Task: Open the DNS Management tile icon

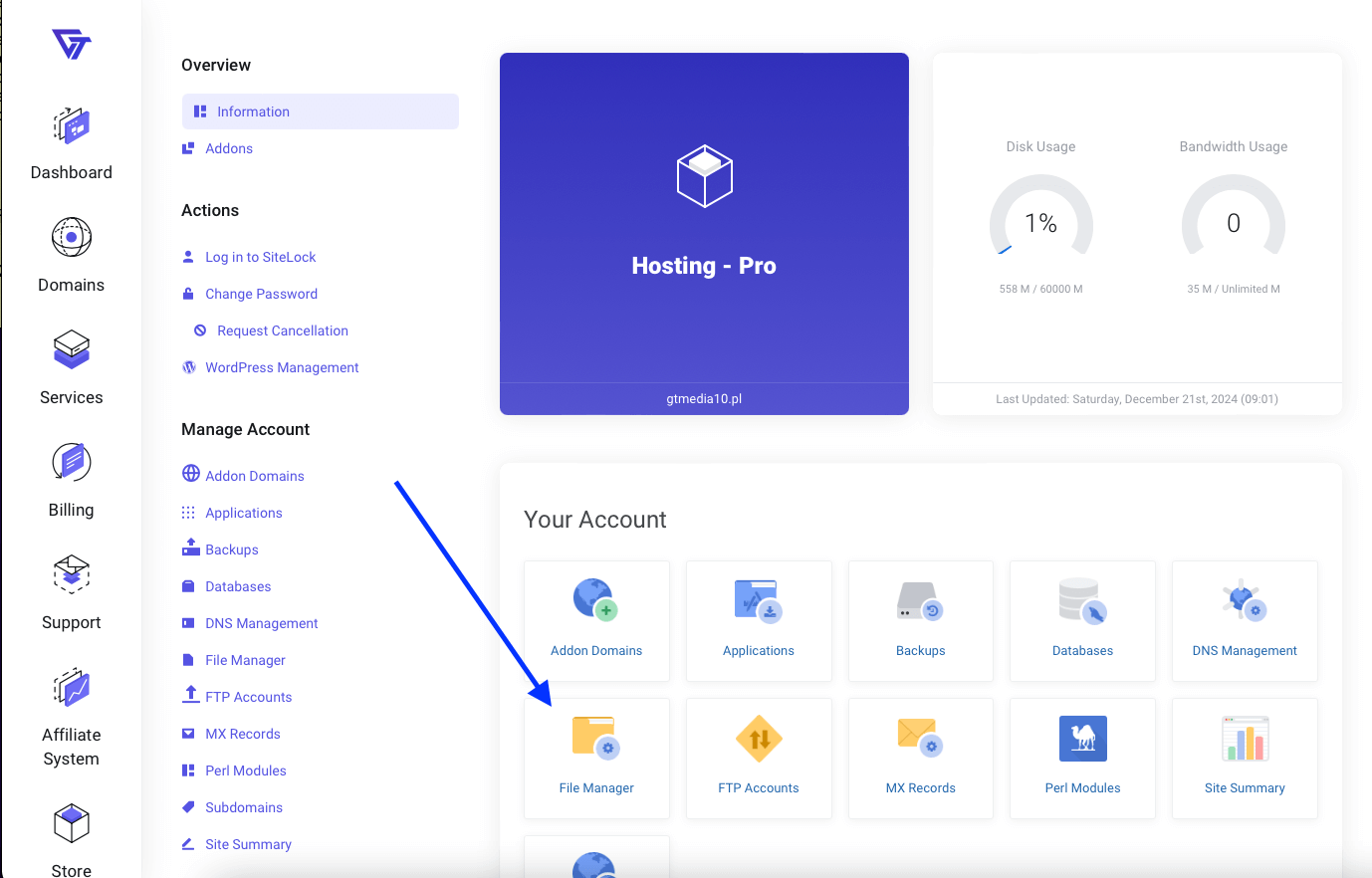Action: point(1245,600)
